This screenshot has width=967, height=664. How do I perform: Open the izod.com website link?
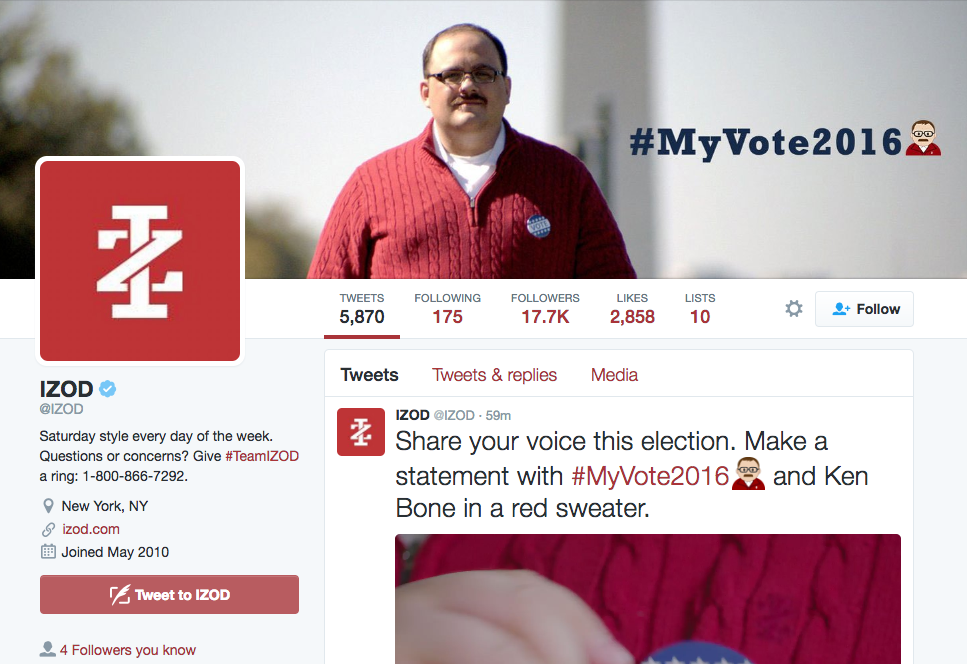point(91,529)
